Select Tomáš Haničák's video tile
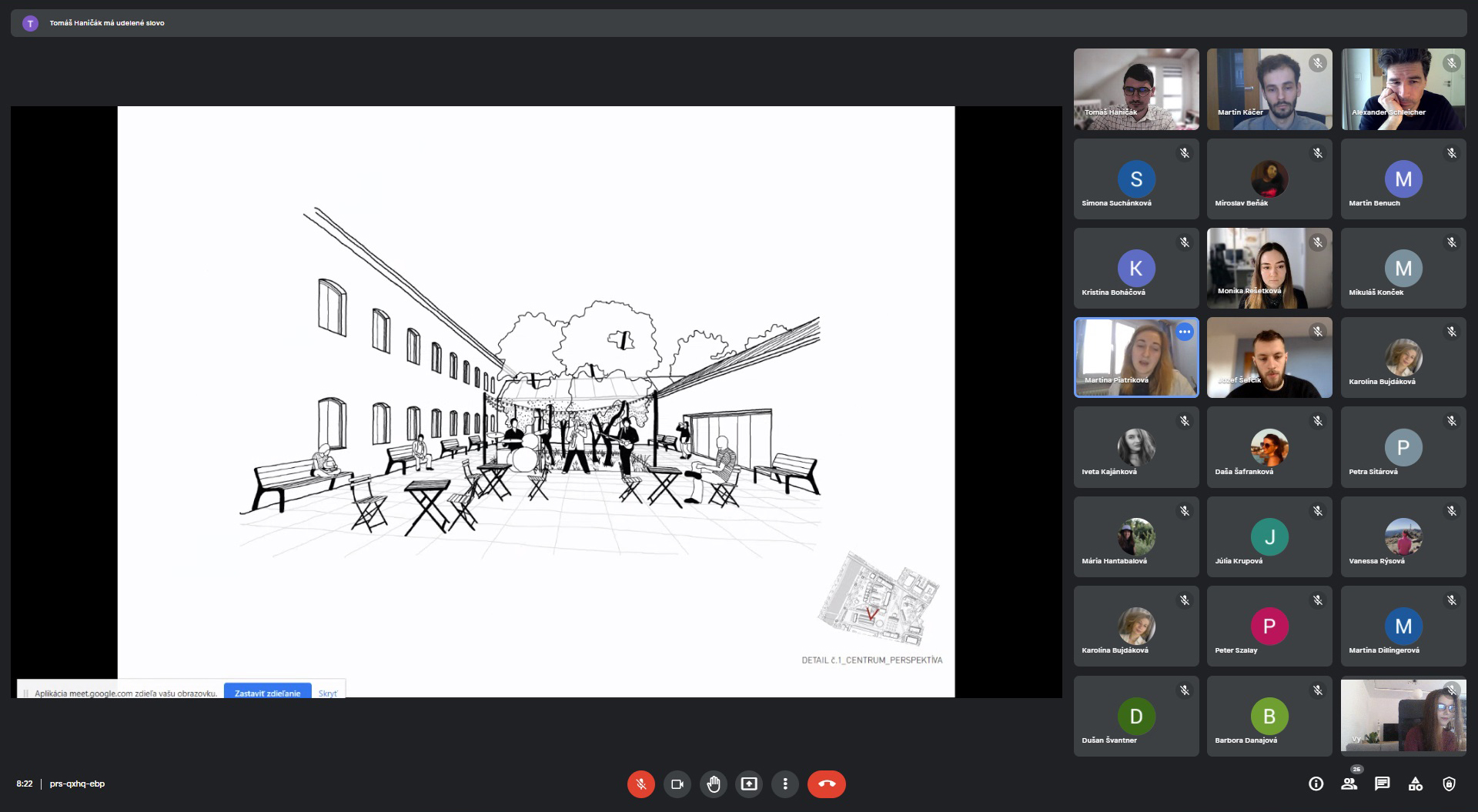The height and width of the screenshot is (812, 1478). [x=1136, y=89]
